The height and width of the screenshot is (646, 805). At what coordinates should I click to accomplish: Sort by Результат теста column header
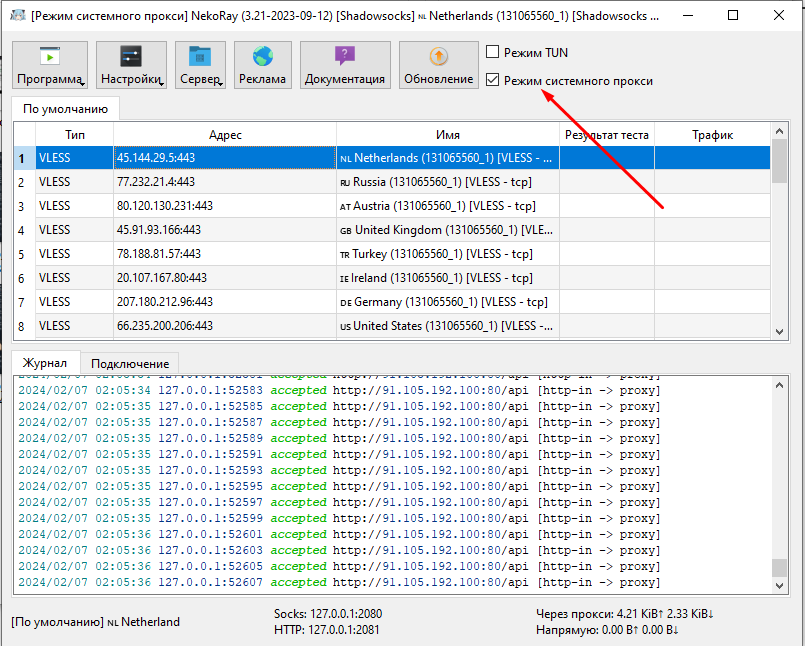point(606,135)
